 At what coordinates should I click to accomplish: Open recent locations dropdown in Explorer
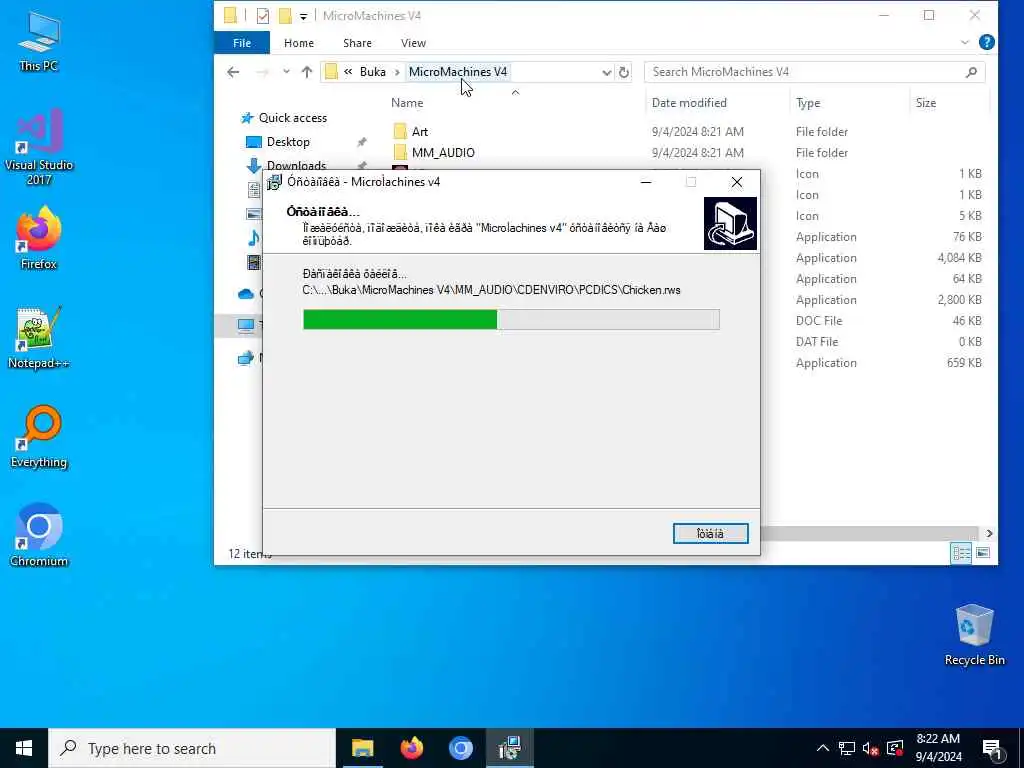pos(286,72)
